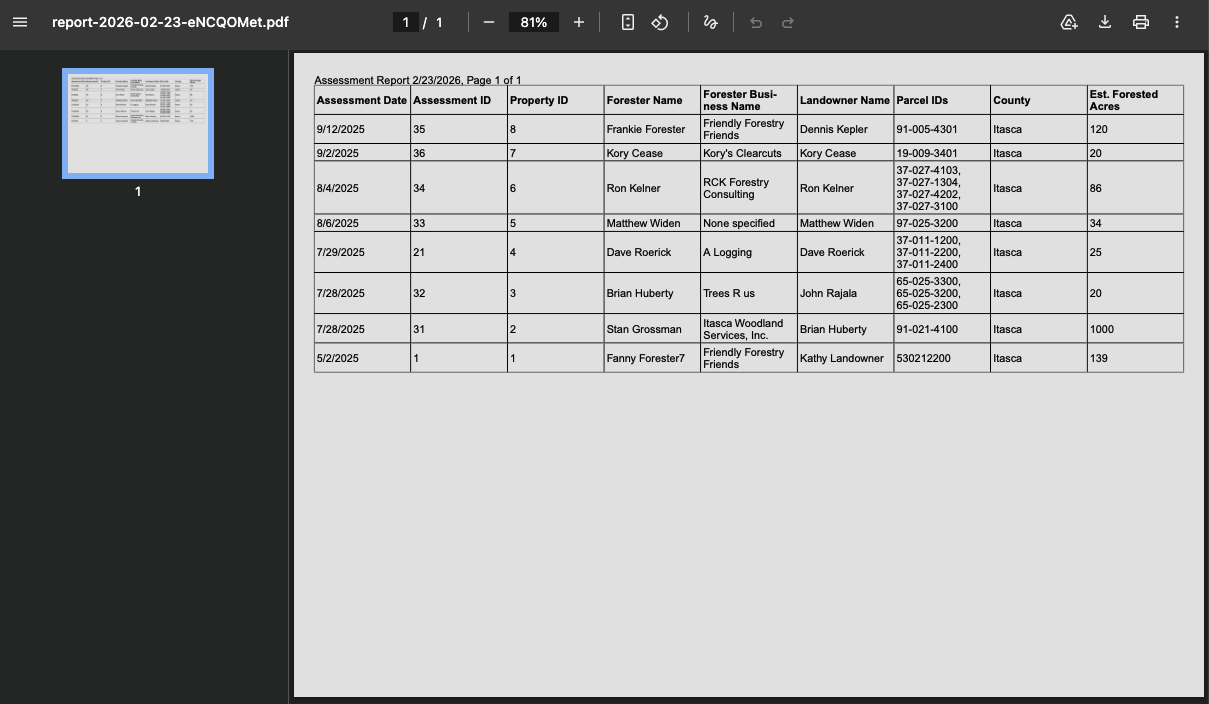Viewport: 1209px width, 704px height.
Task: Zoom out with the minus icon
Action: point(488,22)
